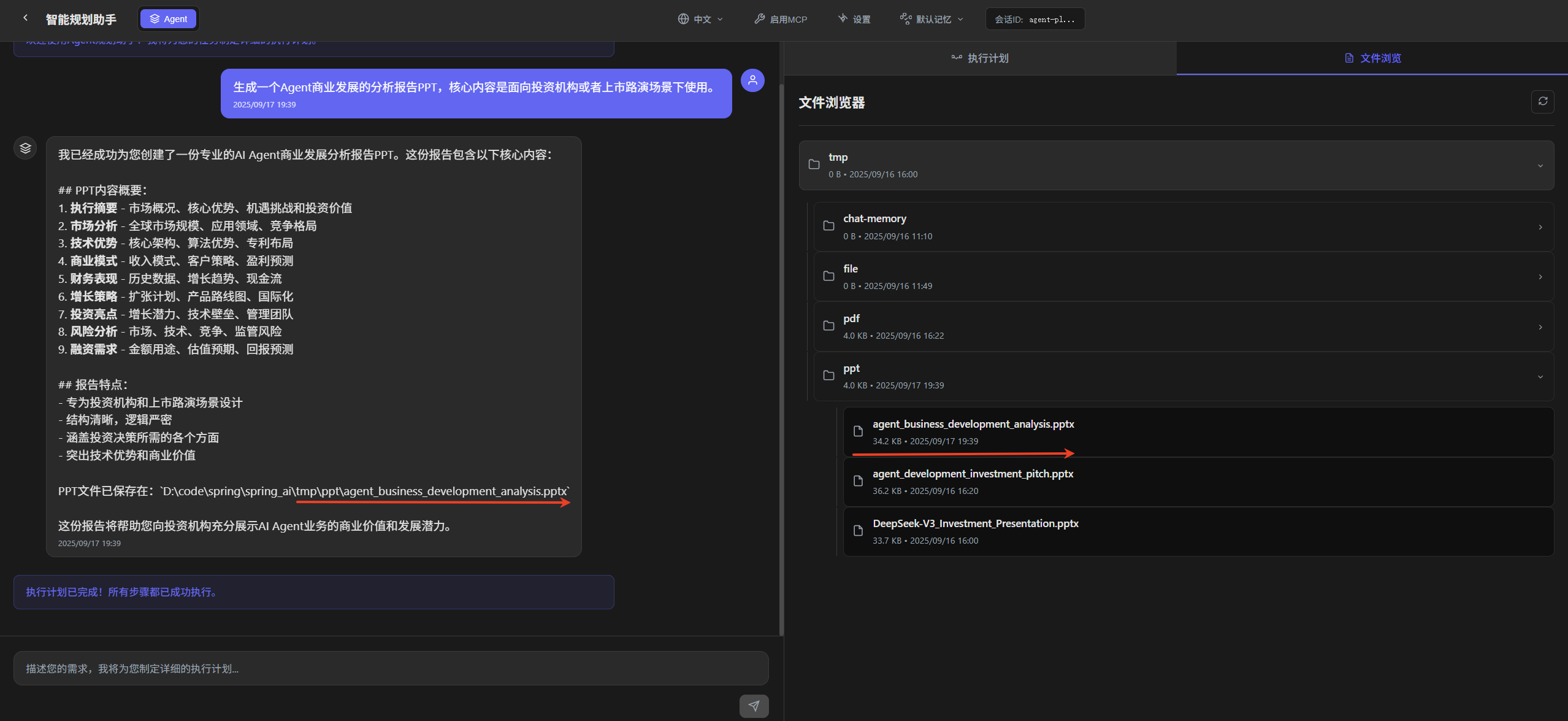Toggle 启用MCP option
Image resolution: width=1568 pixels, height=721 pixels.
click(x=781, y=19)
